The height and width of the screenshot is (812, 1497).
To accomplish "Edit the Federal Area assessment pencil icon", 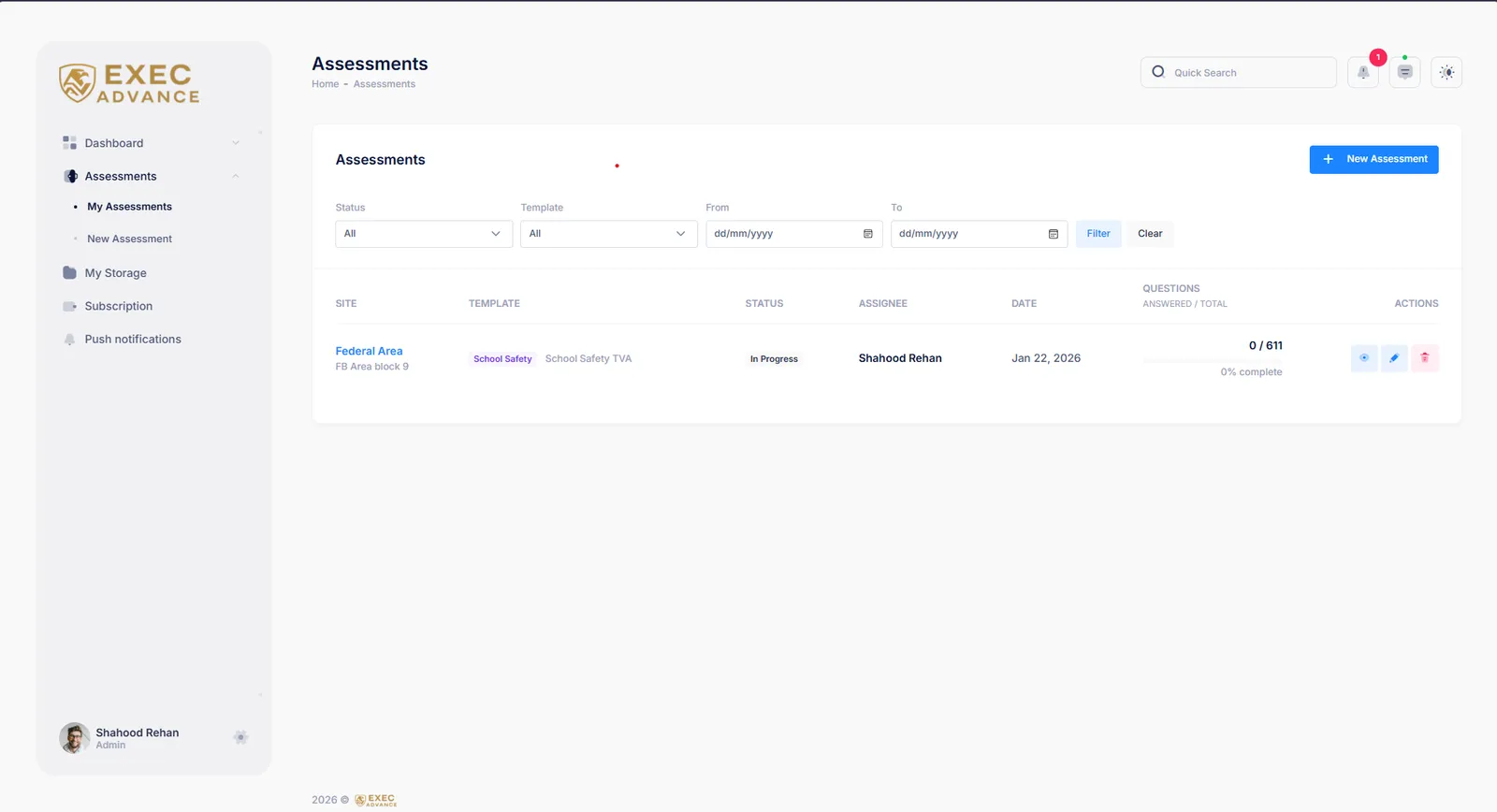I will pyautogui.click(x=1394, y=357).
